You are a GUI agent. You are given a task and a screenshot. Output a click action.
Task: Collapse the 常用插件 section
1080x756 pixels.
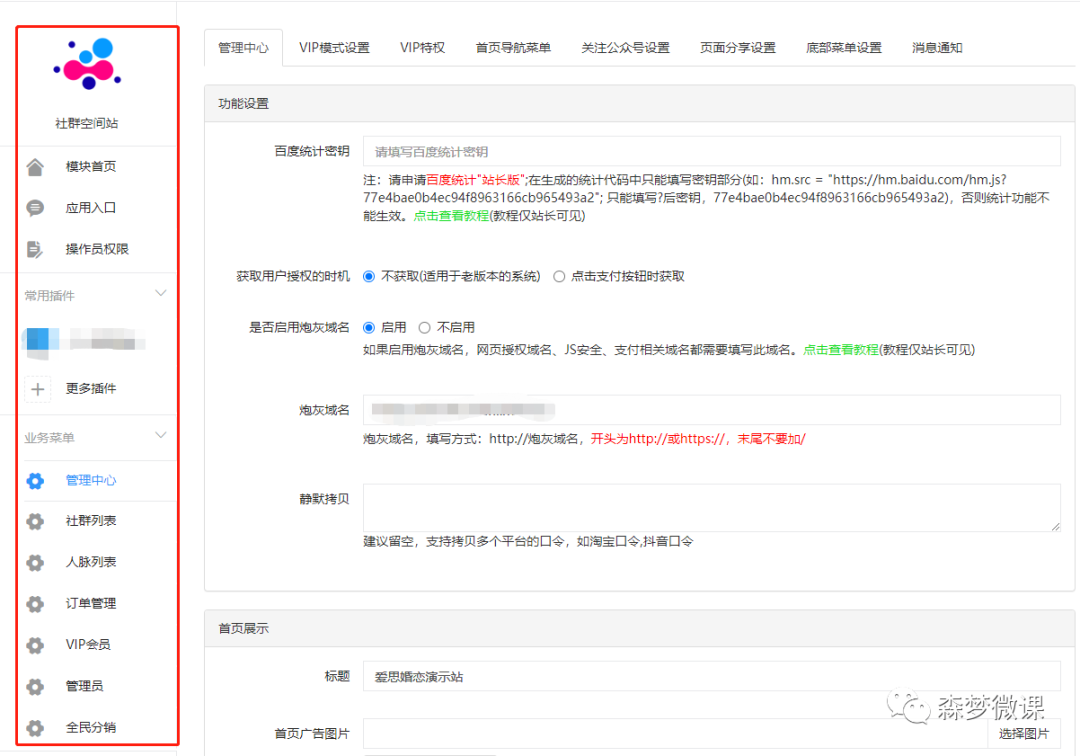159,294
